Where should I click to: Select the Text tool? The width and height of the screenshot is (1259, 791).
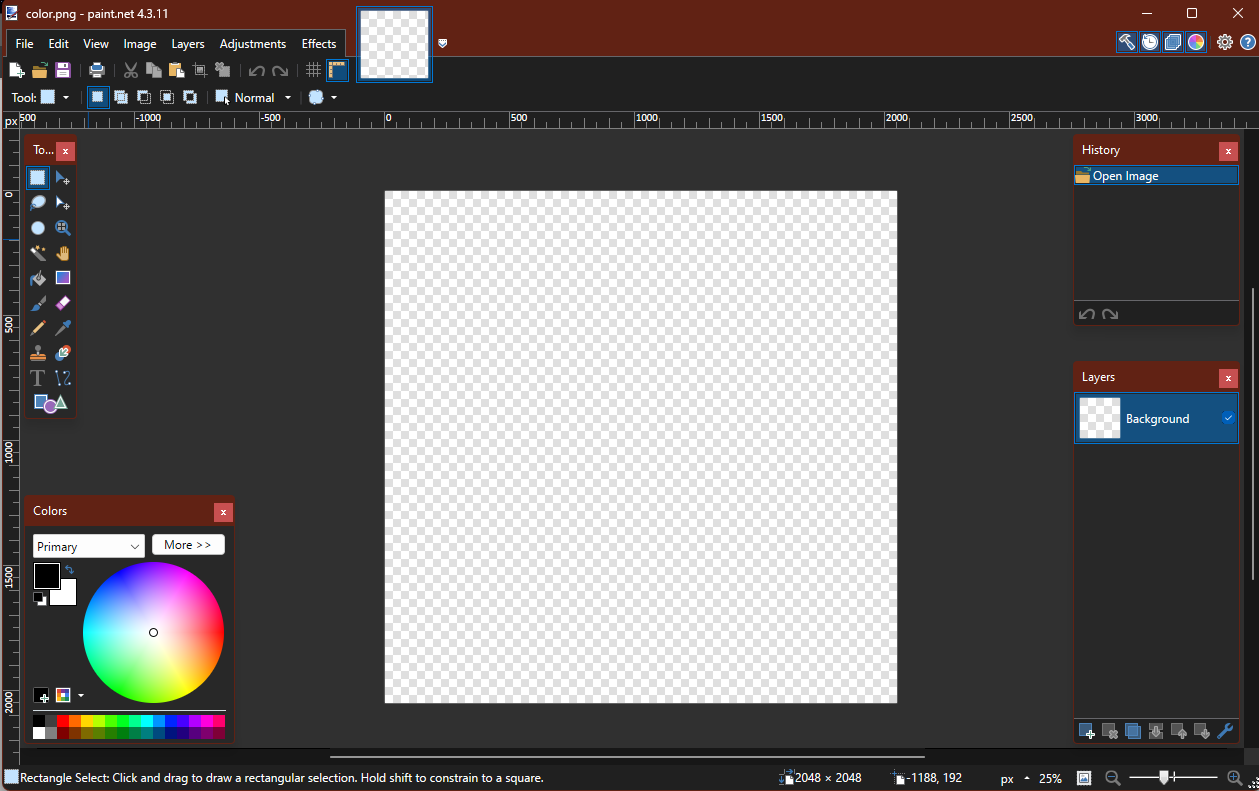(x=38, y=378)
